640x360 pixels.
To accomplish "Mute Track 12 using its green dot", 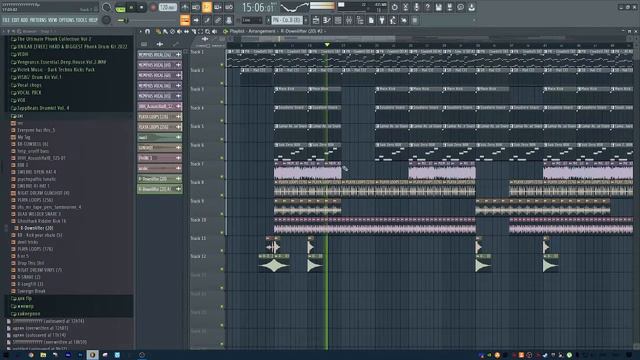I will pyautogui.click(x=222, y=269).
